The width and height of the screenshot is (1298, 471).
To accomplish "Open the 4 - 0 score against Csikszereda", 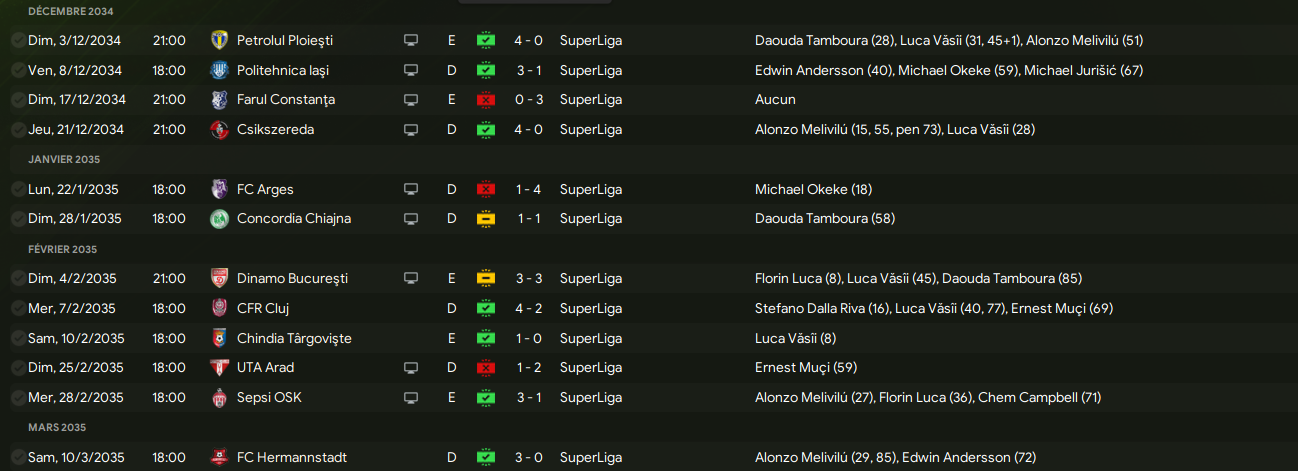I will (530, 130).
